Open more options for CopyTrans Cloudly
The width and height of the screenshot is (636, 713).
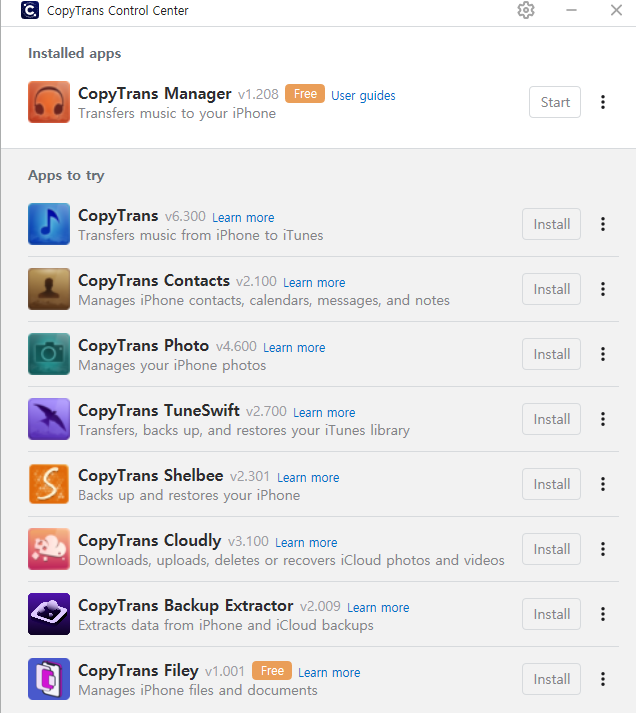pyautogui.click(x=603, y=549)
